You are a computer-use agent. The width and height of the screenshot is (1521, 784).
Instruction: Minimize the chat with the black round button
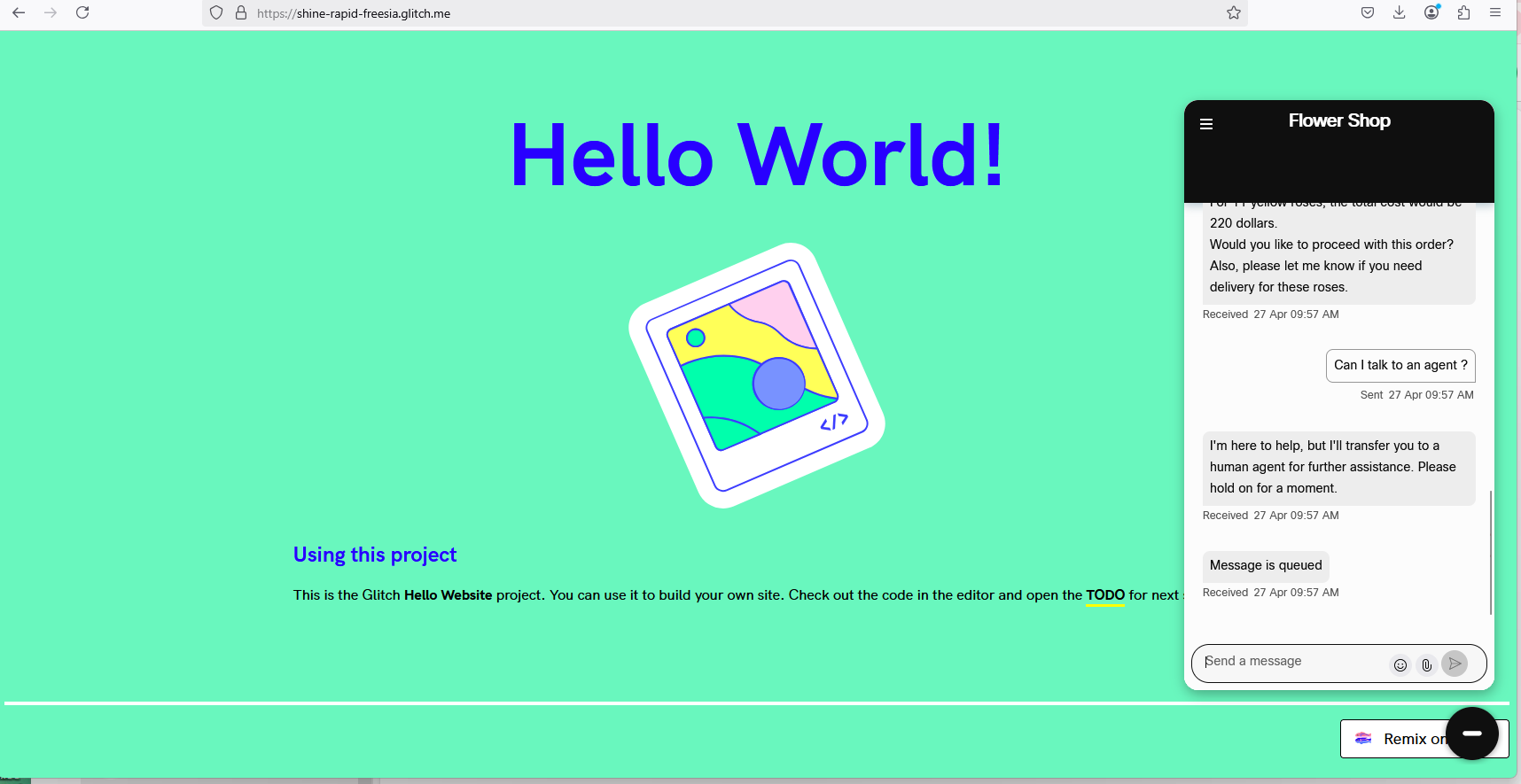point(1471,734)
